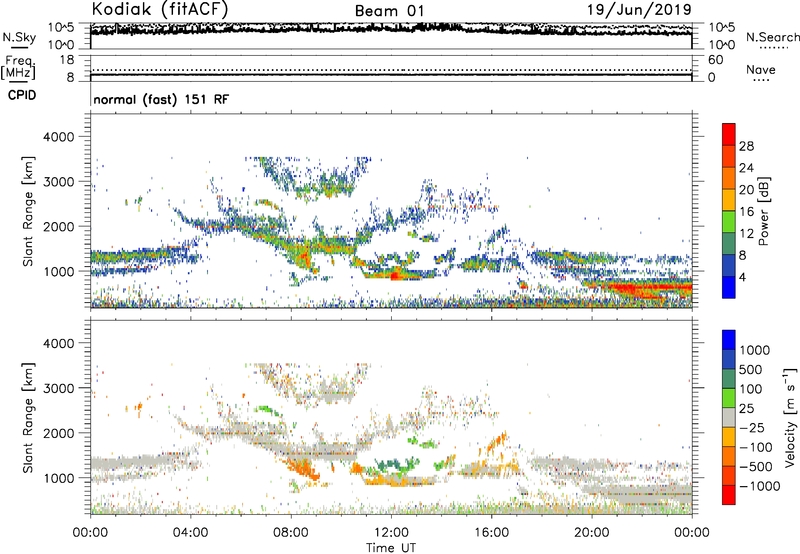The width and height of the screenshot is (800, 554).
Task: Click the 'Nave' legend label
Action: pyautogui.click(x=761, y=69)
